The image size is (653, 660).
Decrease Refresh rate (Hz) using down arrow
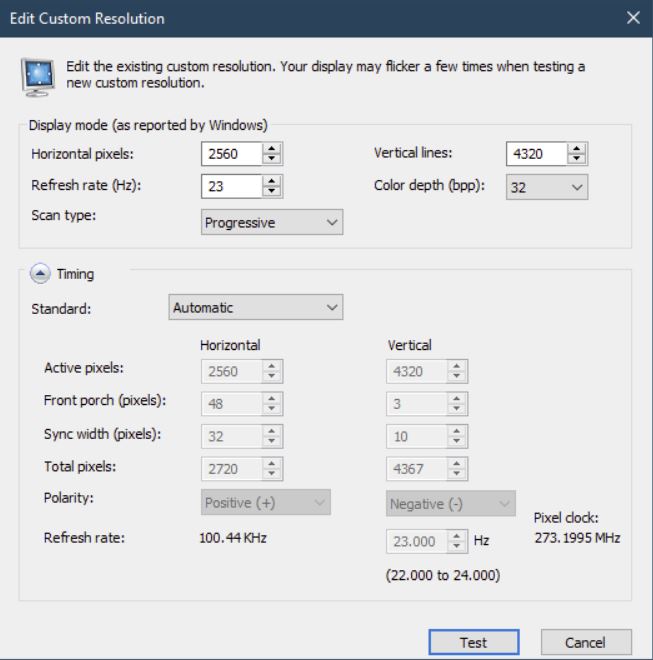tap(273, 192)
